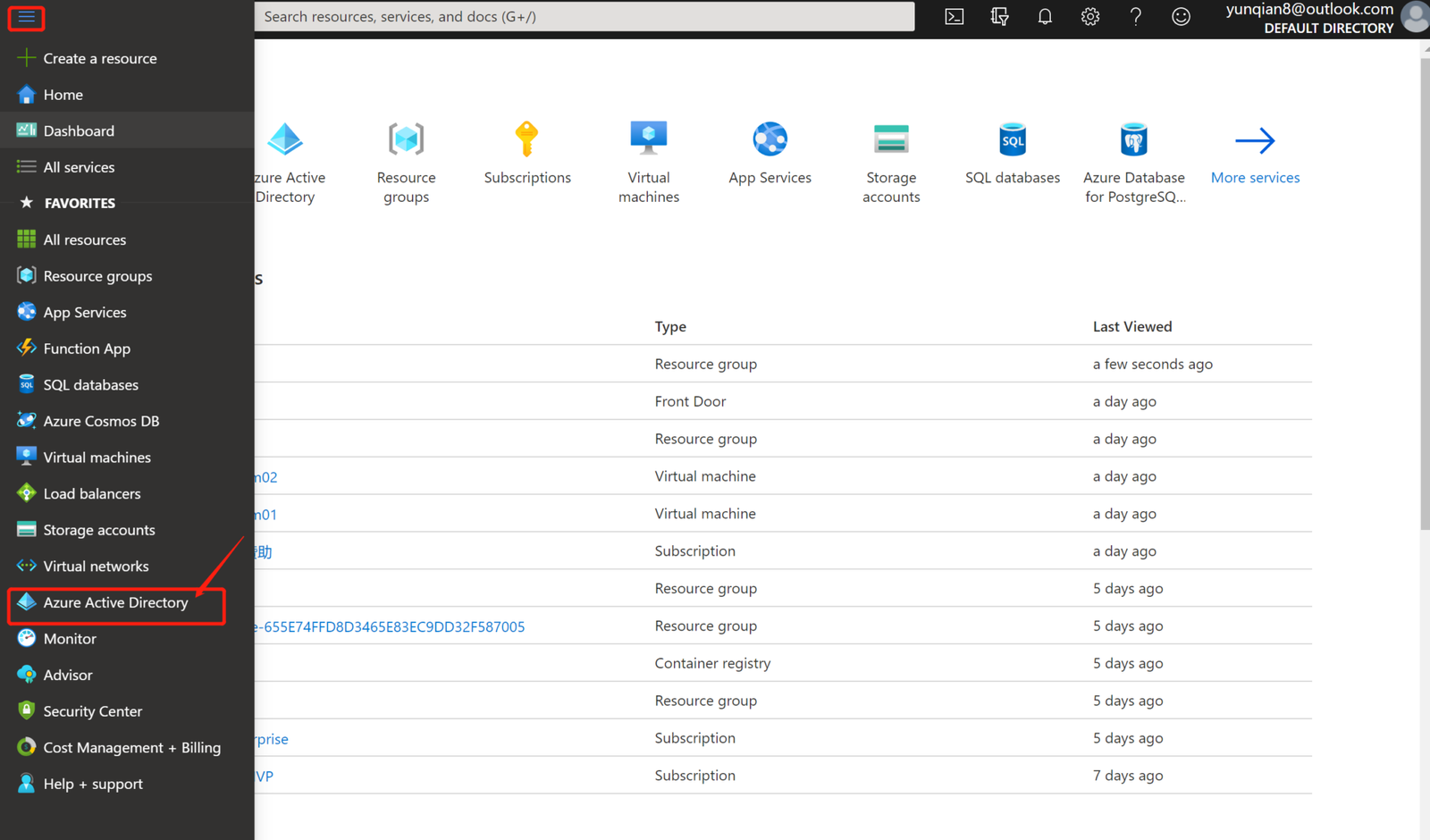This screenshot has height=840, width=1430.
Task: Open the resource link ending in m02
Action: coord(265,477)
